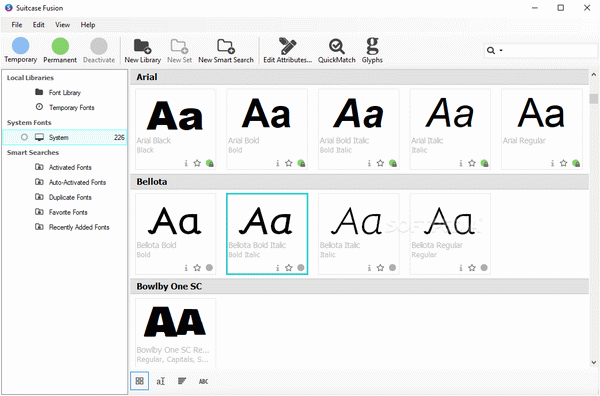Viewport: 600px width, 396px height.
Task: Create a New Smart Search
Action: coord(226,51)
